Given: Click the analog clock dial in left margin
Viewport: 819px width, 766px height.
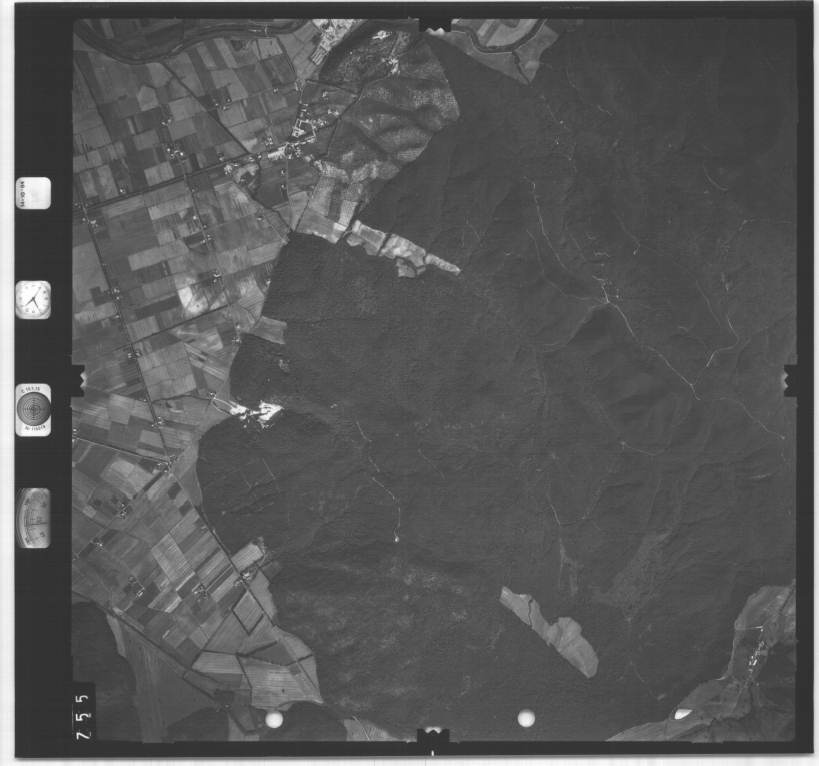Looking at the screenshot, I should 33,299.
